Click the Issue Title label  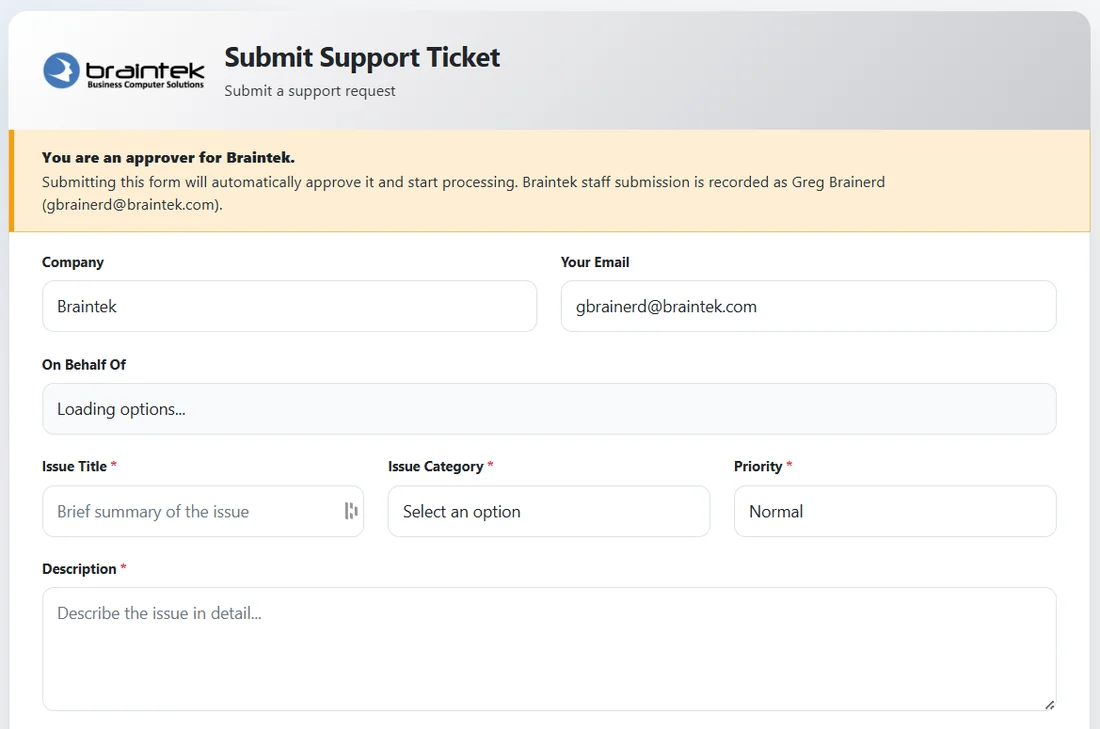74,466
